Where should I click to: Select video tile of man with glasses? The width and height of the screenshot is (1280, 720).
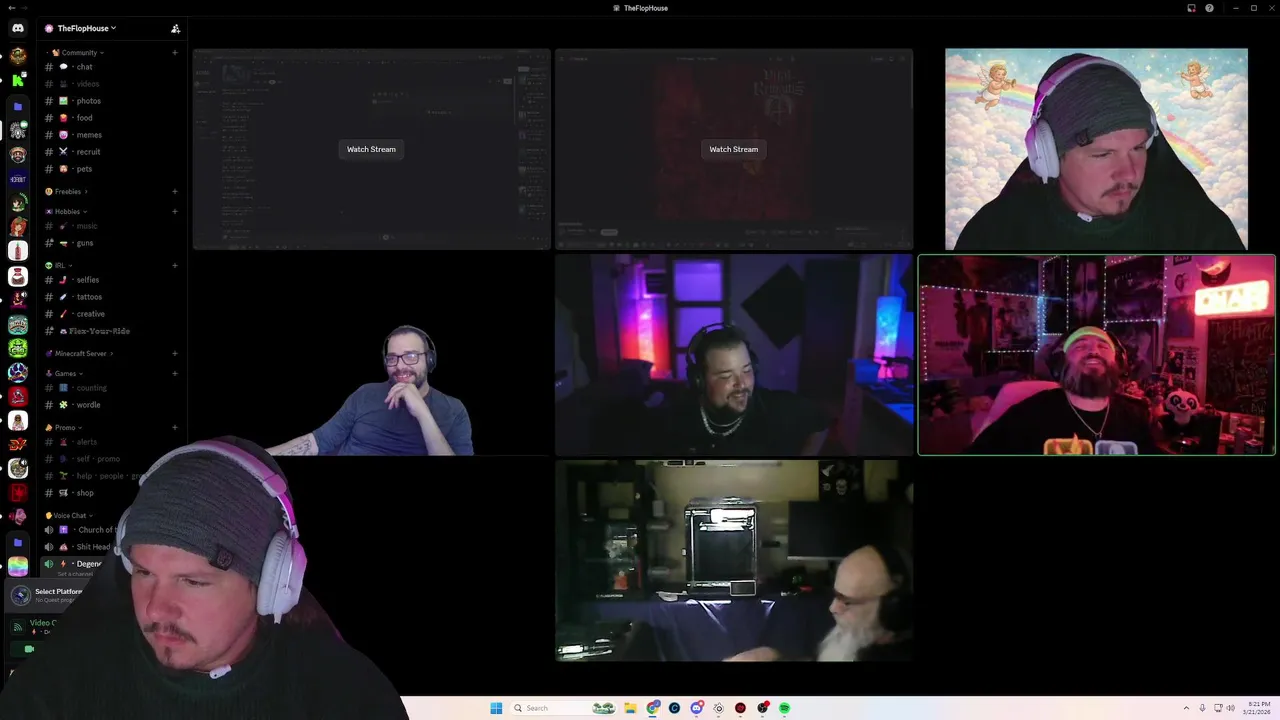pos(371,355)
